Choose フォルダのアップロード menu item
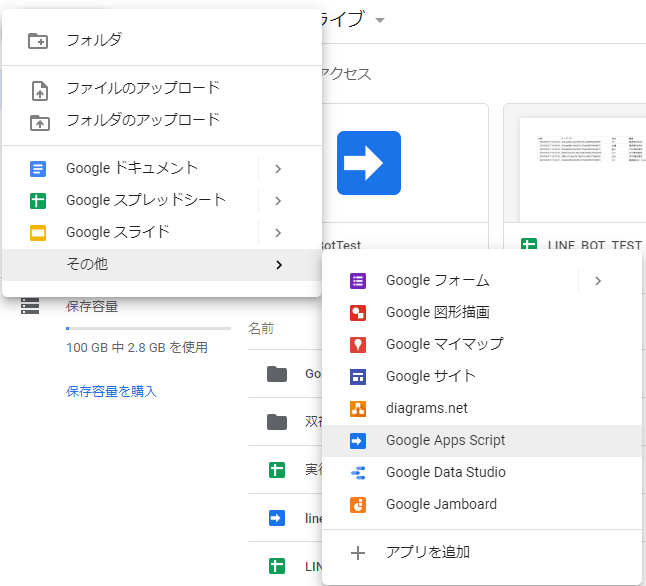This screenshot has height=586, width=646. tap(162, 121)
